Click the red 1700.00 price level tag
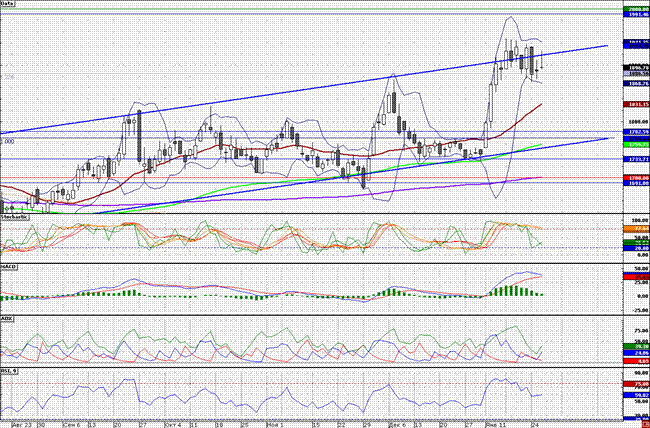 pyautogui.click(x=636, y=178)
